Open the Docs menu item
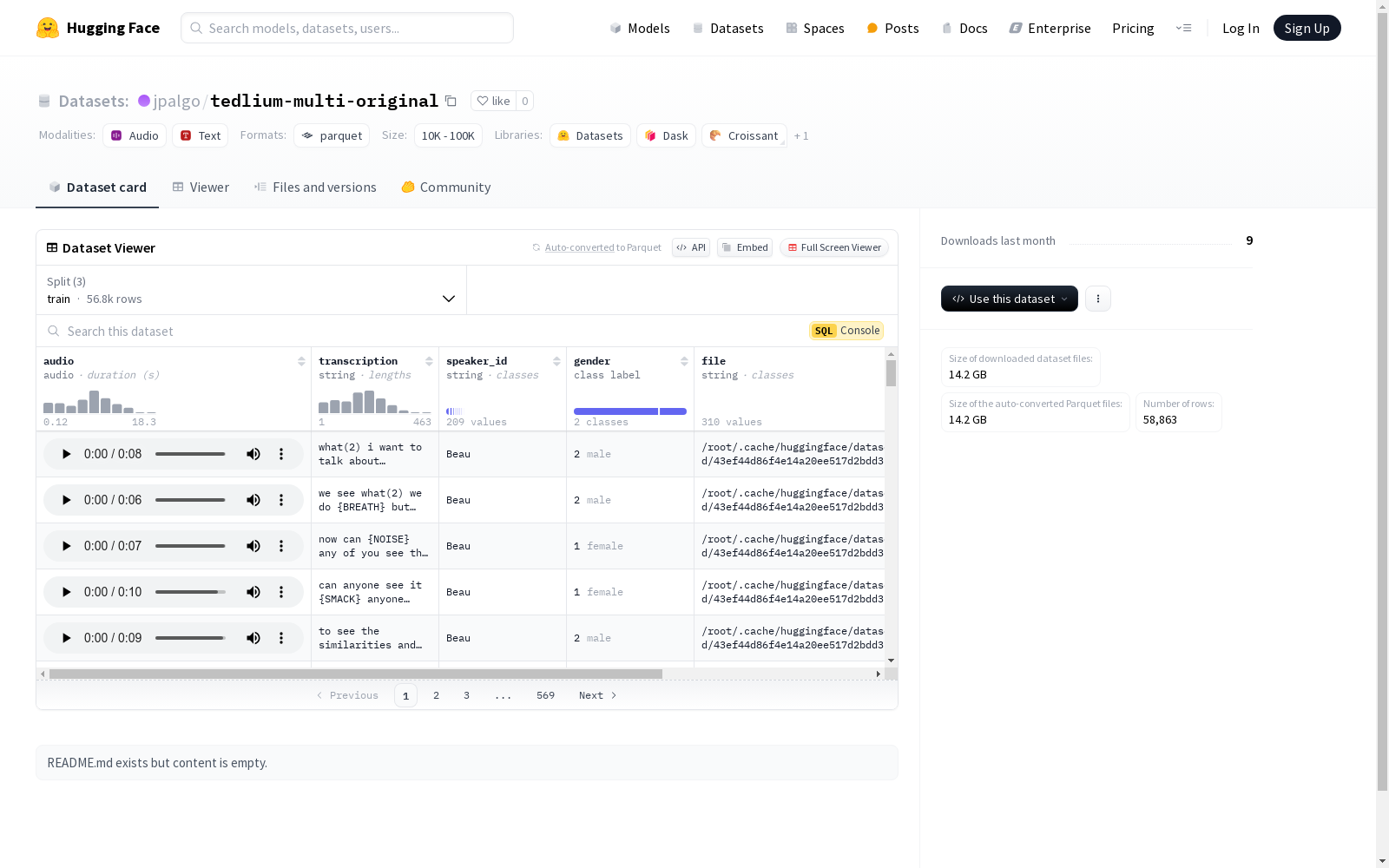This screenshot has width=1389, height=868. [964, 28]
